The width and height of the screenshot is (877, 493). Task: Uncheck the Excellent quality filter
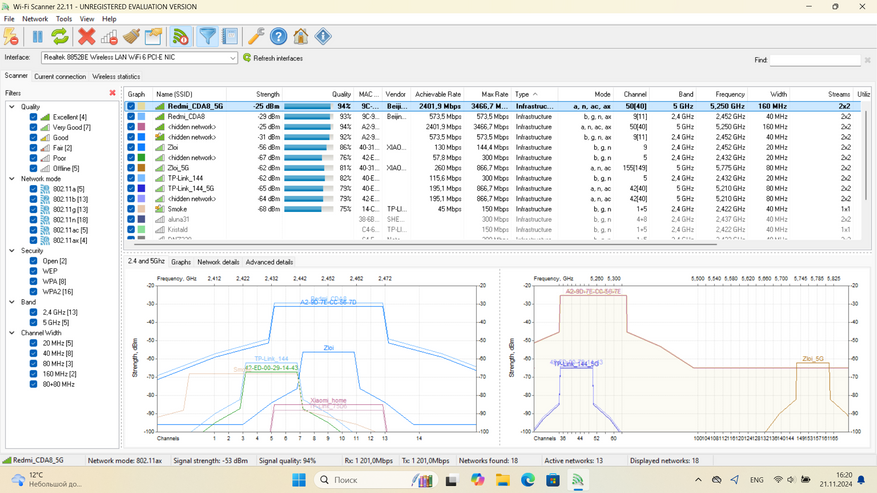[33, 117]
